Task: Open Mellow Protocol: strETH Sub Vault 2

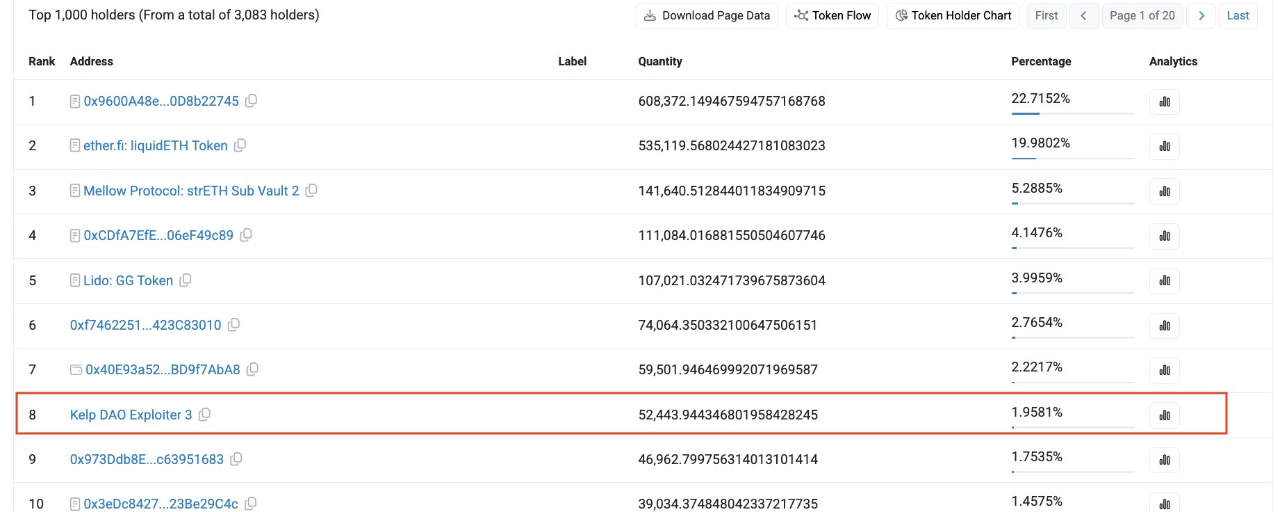Action: coord(191,191)
